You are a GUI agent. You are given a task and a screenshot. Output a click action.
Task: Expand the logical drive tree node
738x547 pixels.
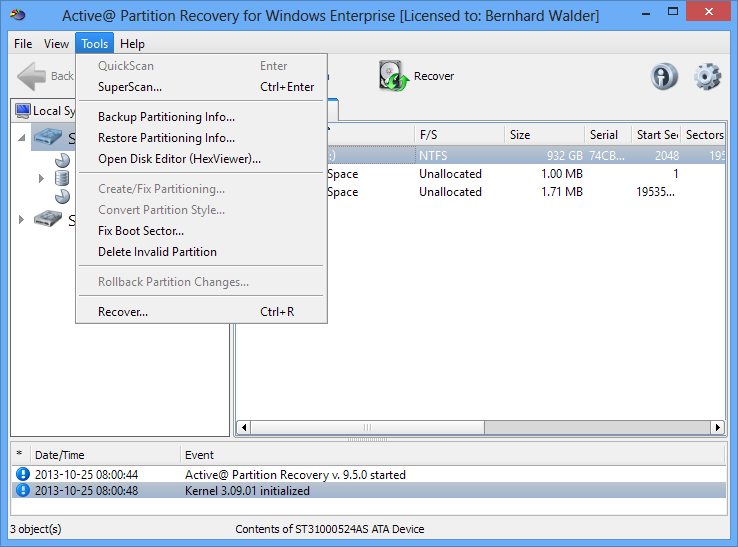pyautogui.click(x=41, y=178)
